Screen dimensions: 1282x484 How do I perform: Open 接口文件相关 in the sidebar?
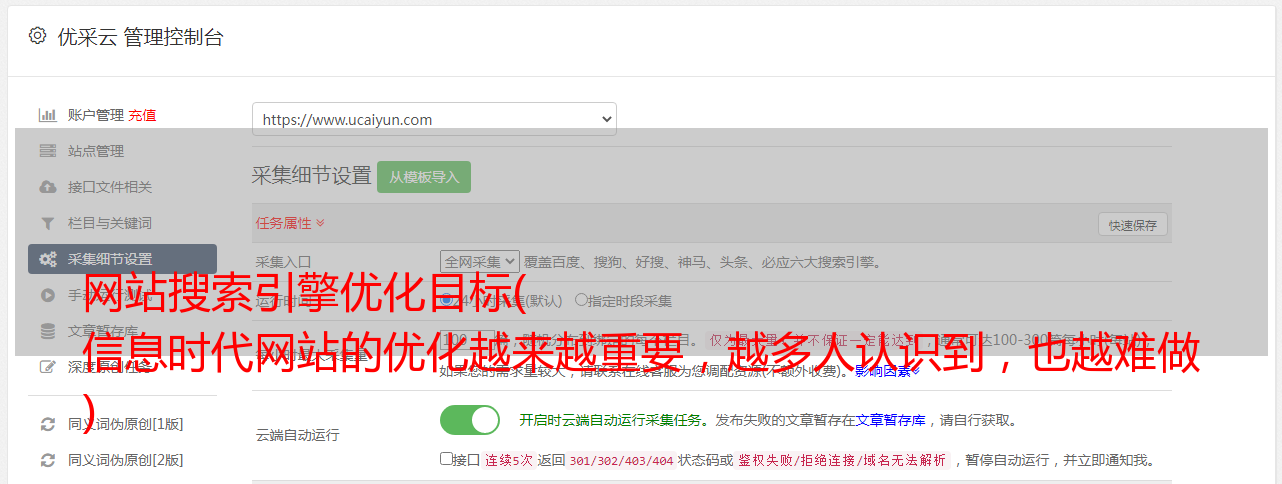(x=110, y=187)
